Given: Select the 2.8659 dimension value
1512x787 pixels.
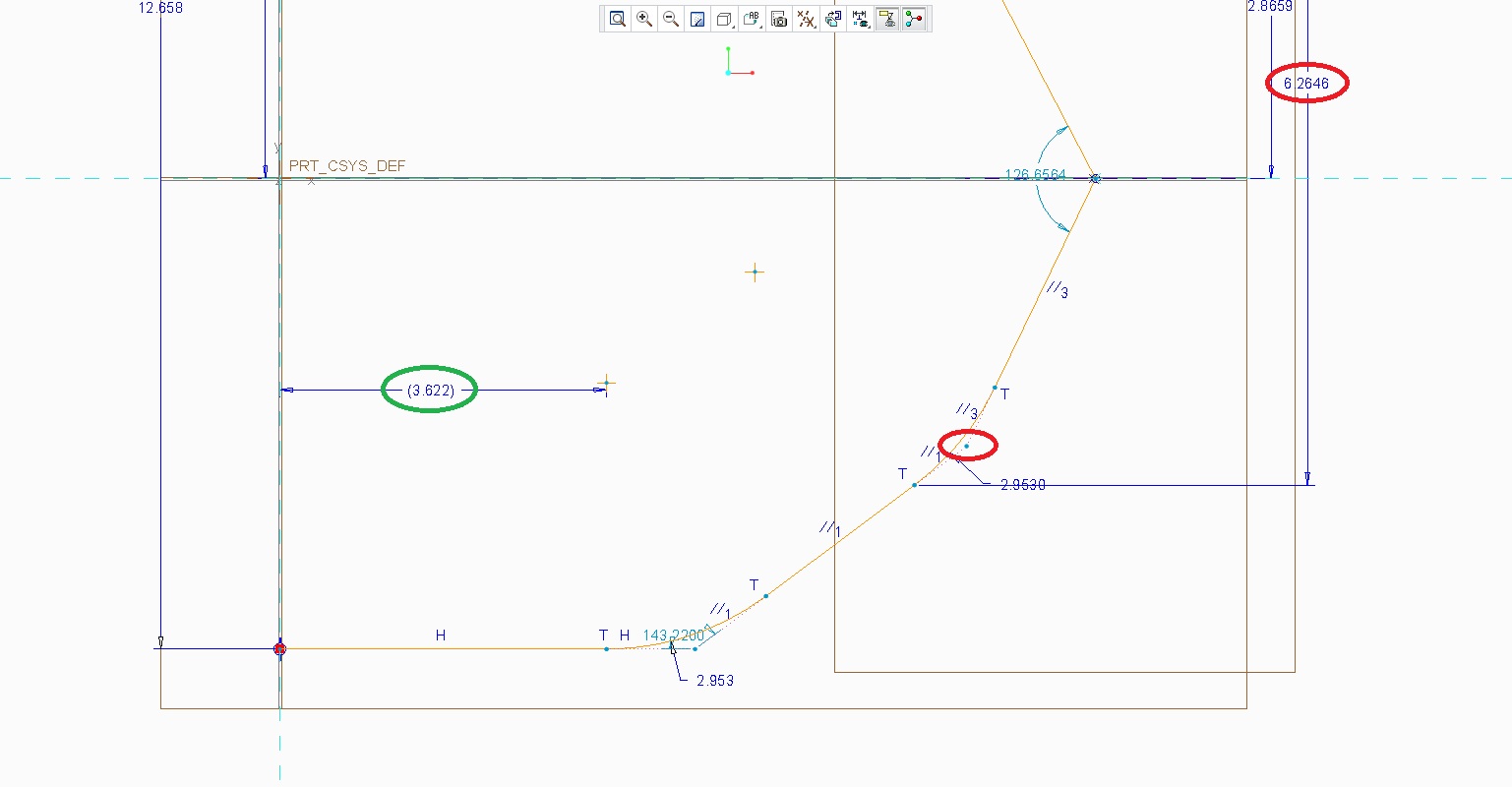Looking at the screenshot, I should click(1270, 6).
